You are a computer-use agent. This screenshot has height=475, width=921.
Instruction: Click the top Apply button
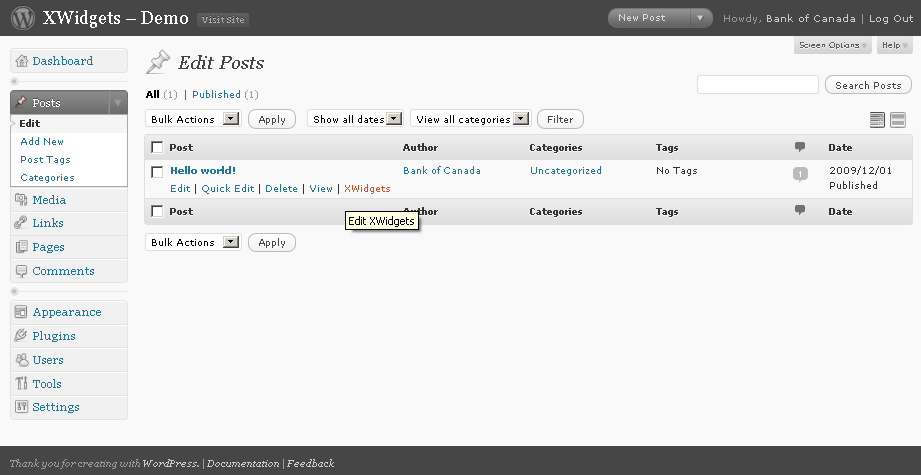pyautogui.click(x=272, y=119)
